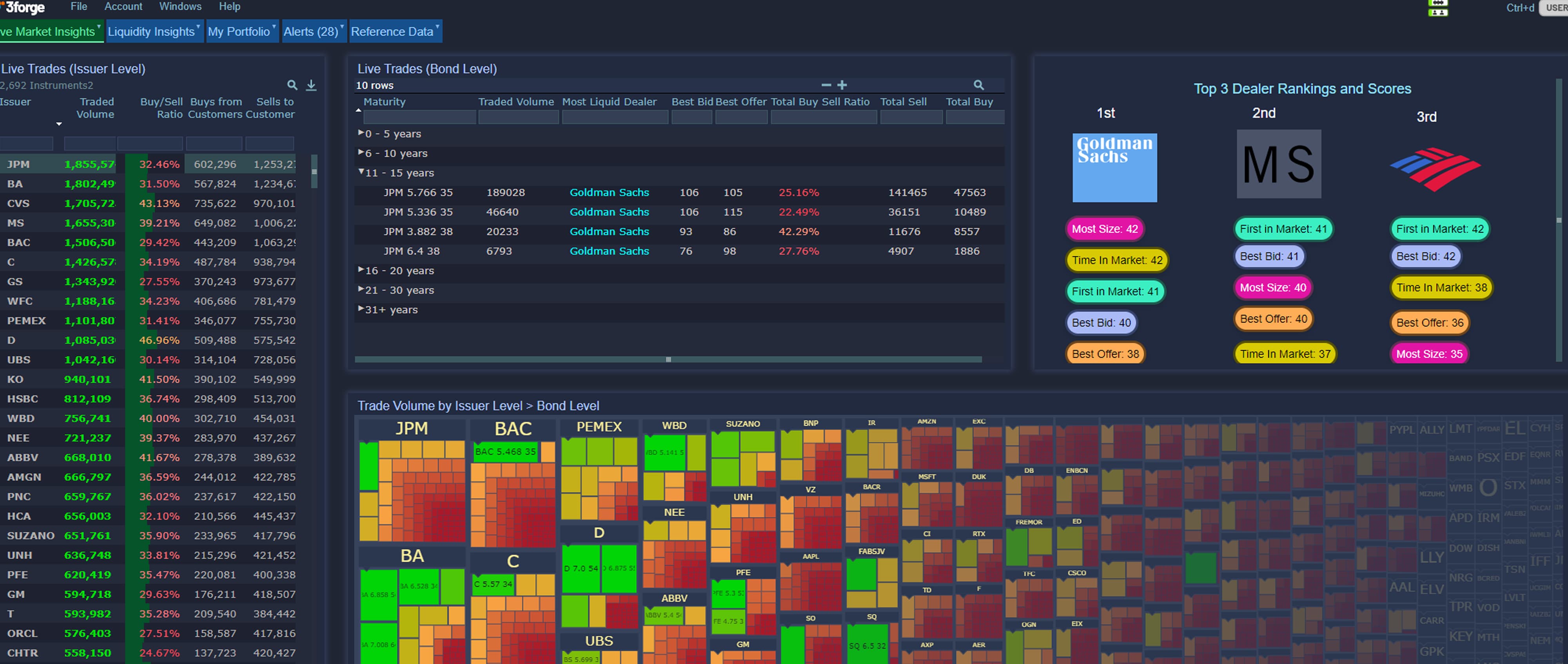1568x664 pixels.
Task: Expand the 16 - 20 years maturity group
Action: pos(361,270)
